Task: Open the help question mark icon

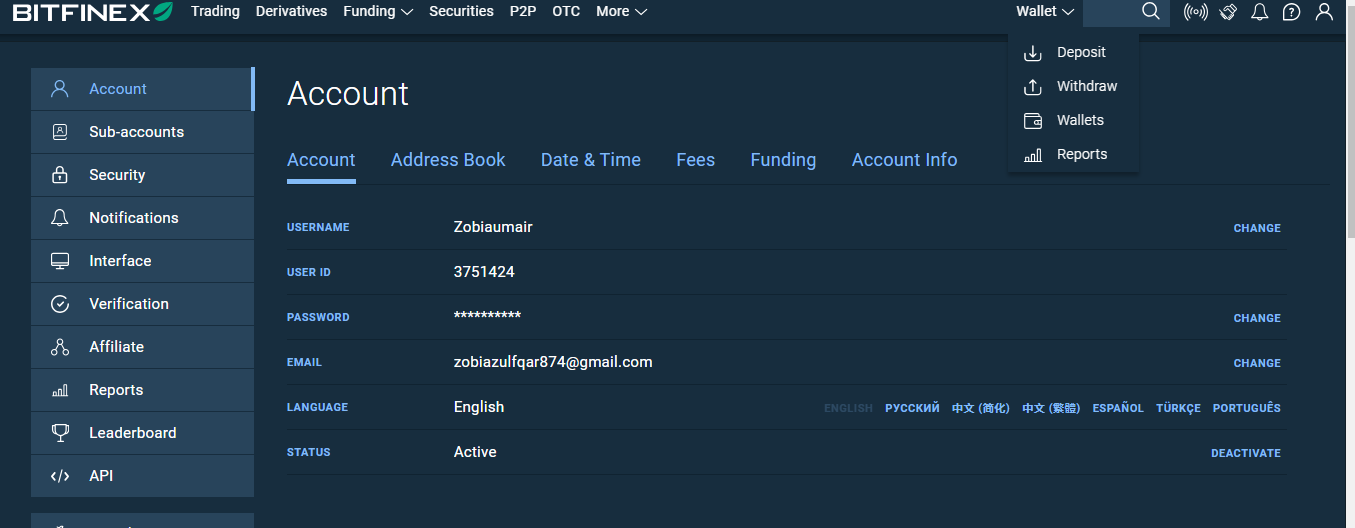Action: (1292, 12)
